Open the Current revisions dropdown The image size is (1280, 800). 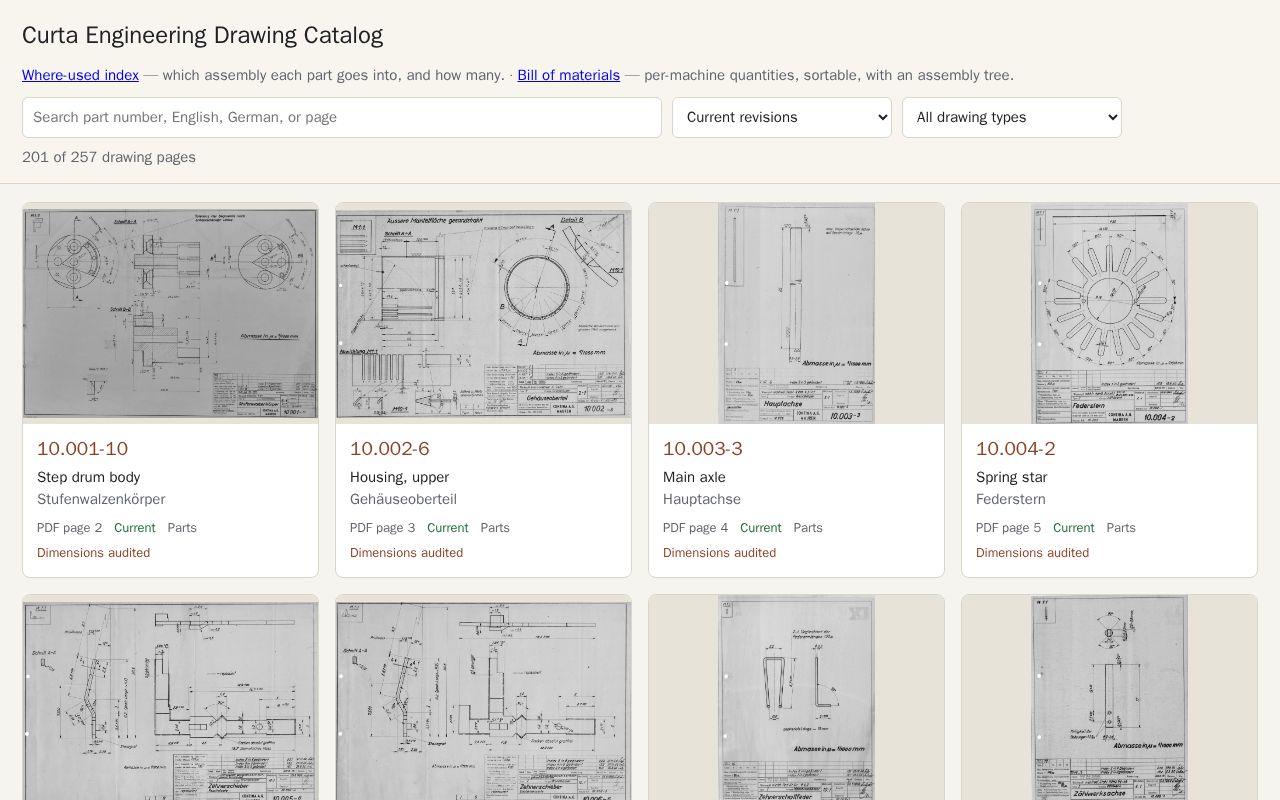pos(782,117)
